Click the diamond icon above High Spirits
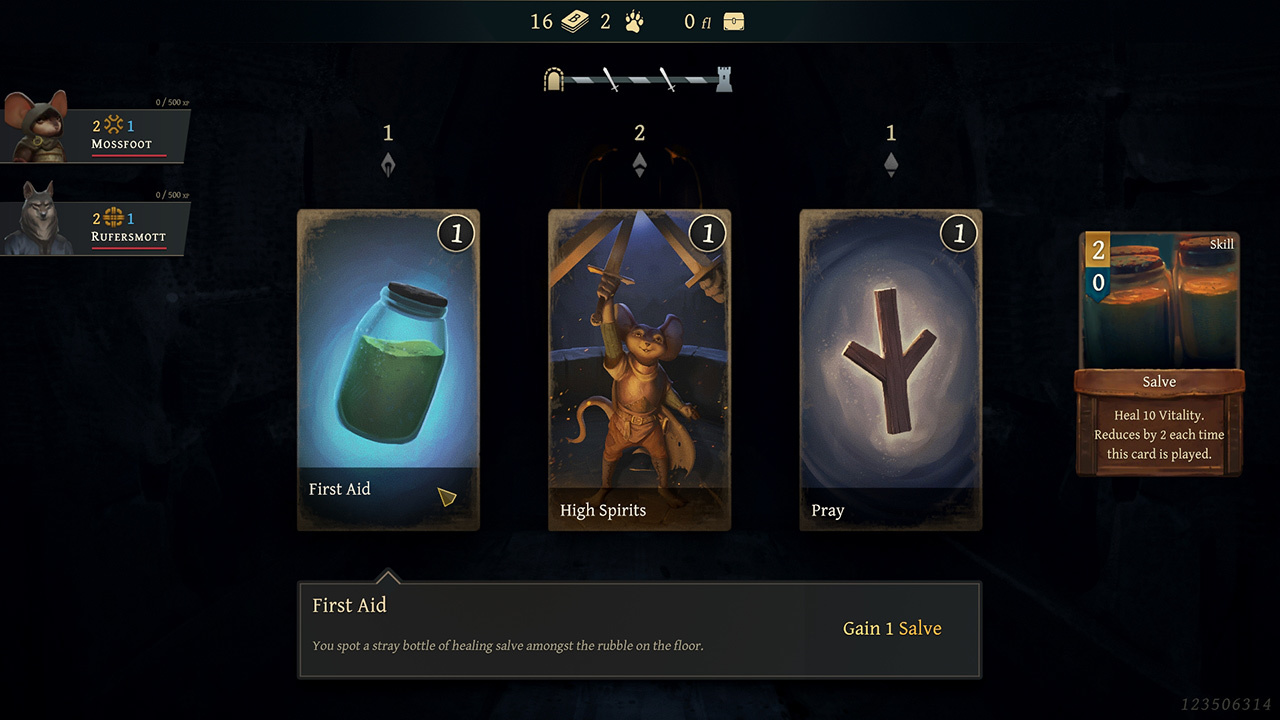 coord(640,165)
